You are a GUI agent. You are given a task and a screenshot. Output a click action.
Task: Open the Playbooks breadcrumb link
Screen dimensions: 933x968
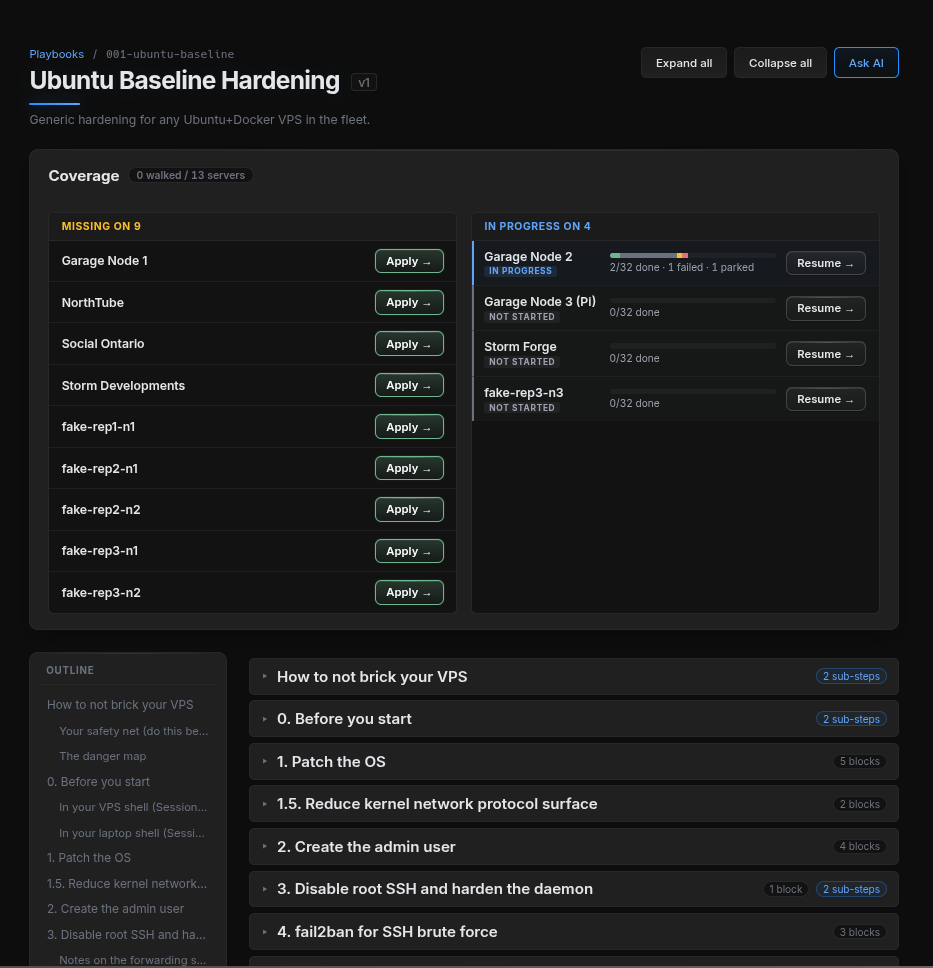coord(57,54)
